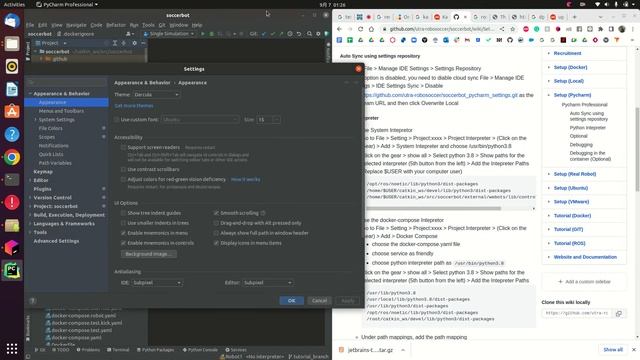Click font Size stepper field

(x=268, y=120)
